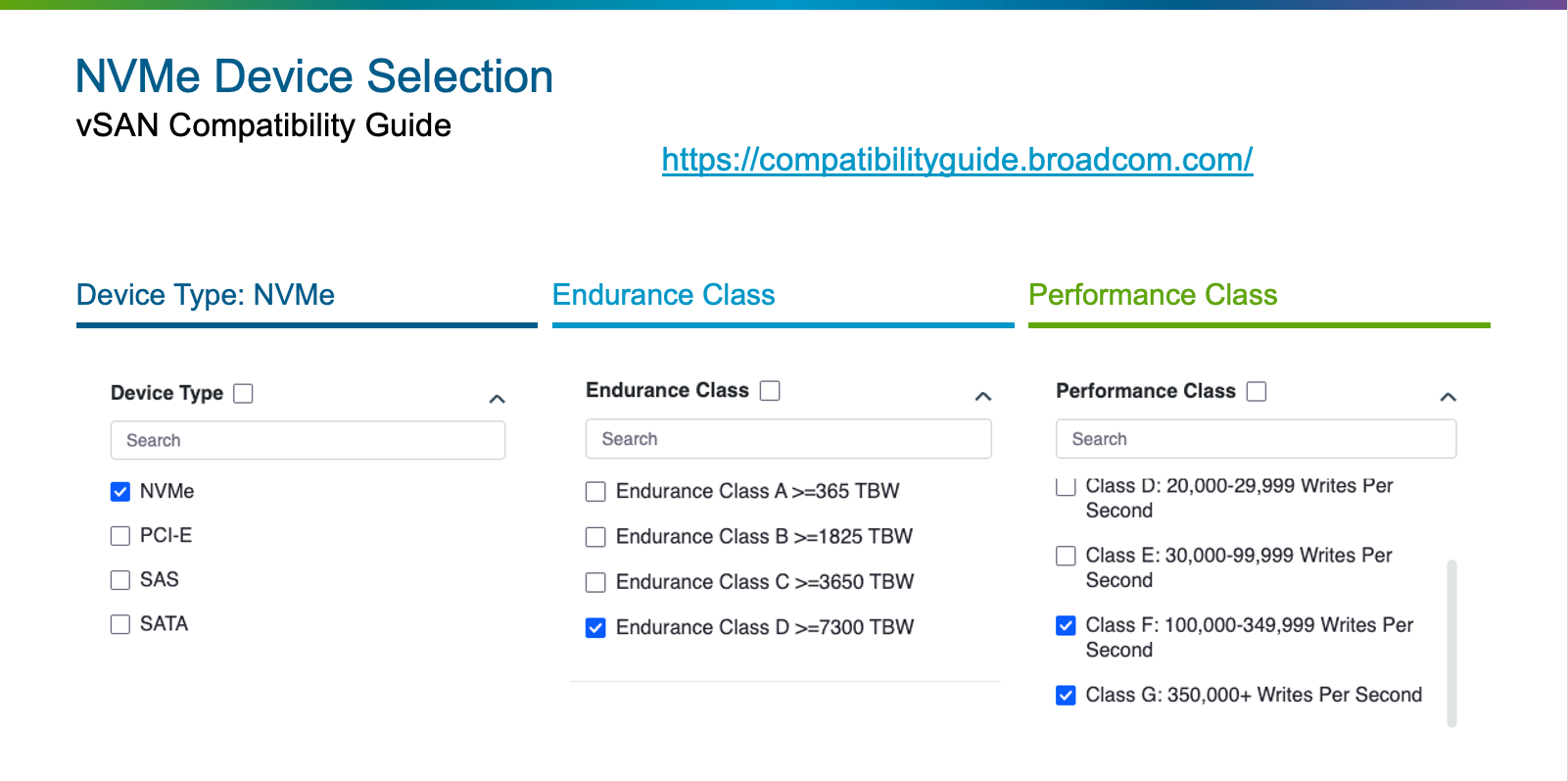This screenshot has width=1568, height=781.
Task: Deselect Class G 350,000+ Writes Per Second
Action: (x=1066, y=696)
